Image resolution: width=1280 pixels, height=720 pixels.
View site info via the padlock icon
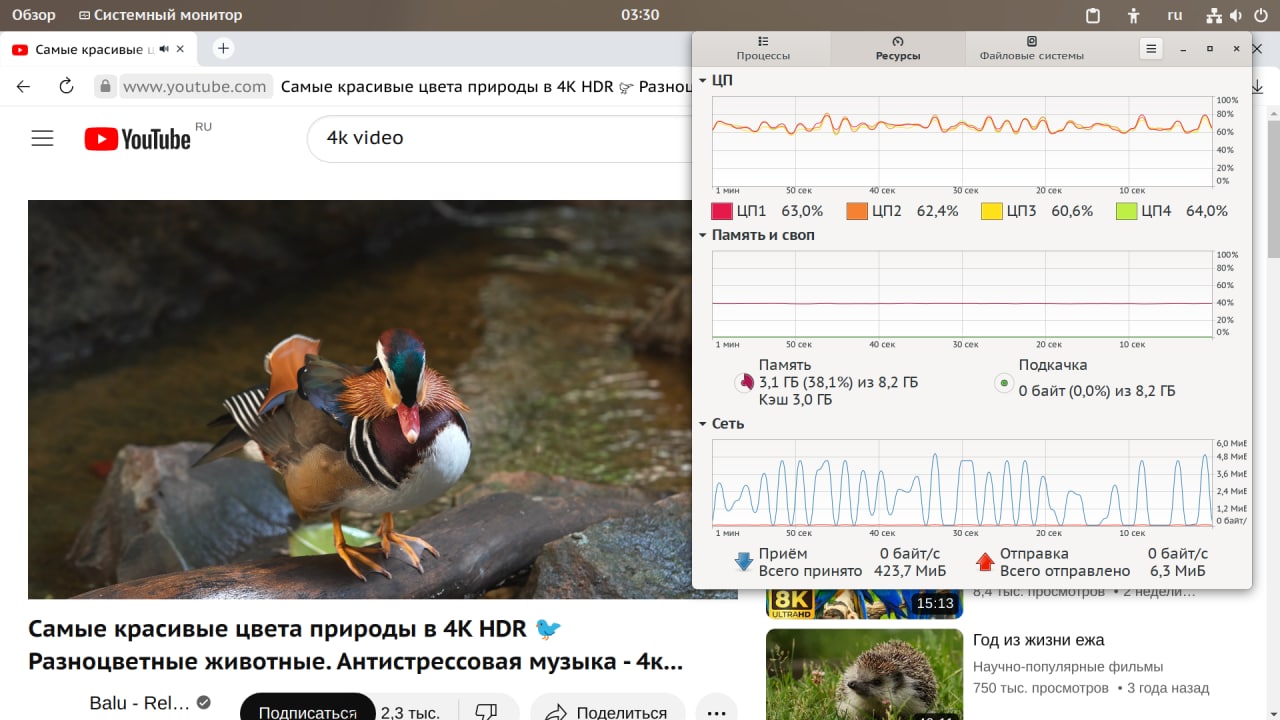click(105, 86)
